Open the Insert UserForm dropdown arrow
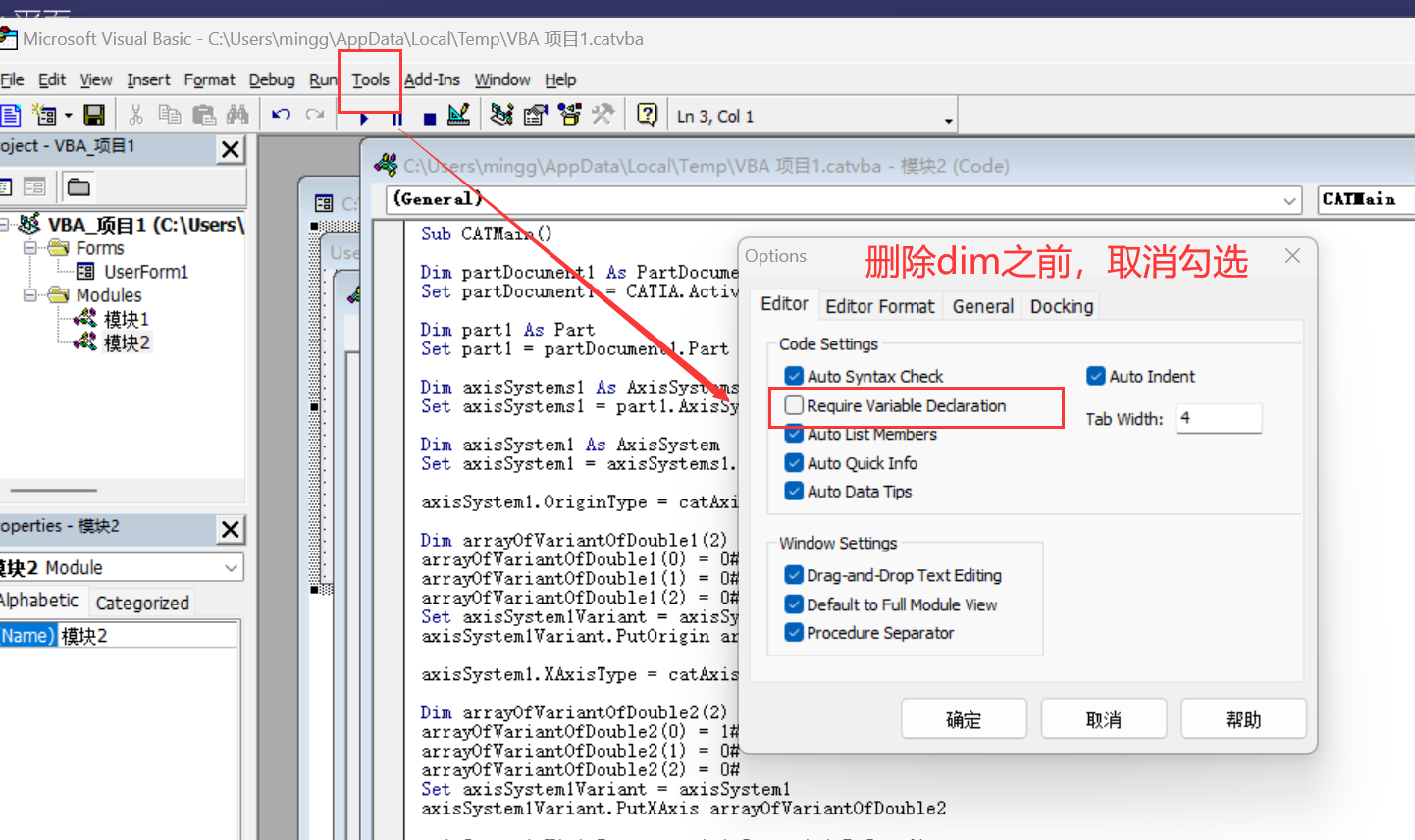Viewport: 1415px width, 840px height. 68,116
